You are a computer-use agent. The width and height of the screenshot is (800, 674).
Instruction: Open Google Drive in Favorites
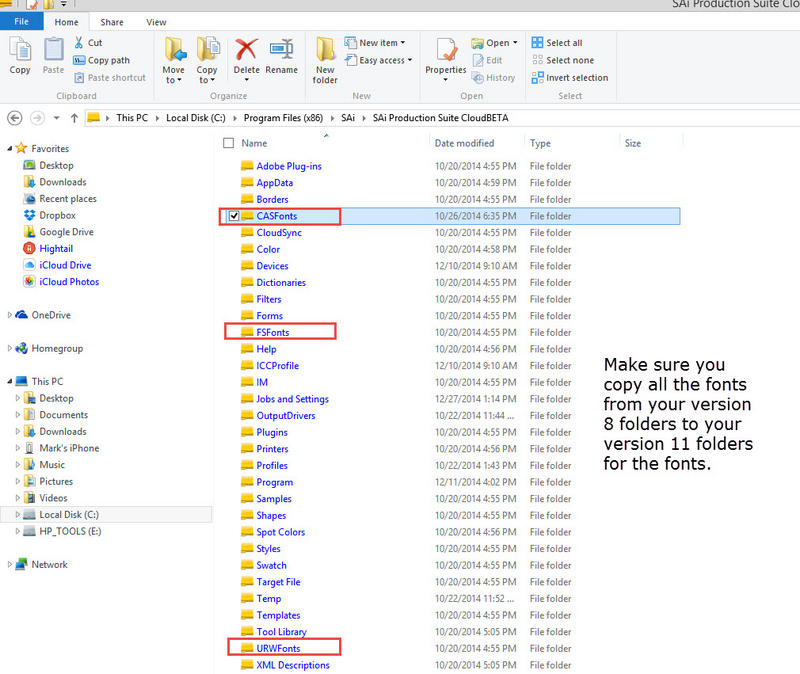point(59,232)
